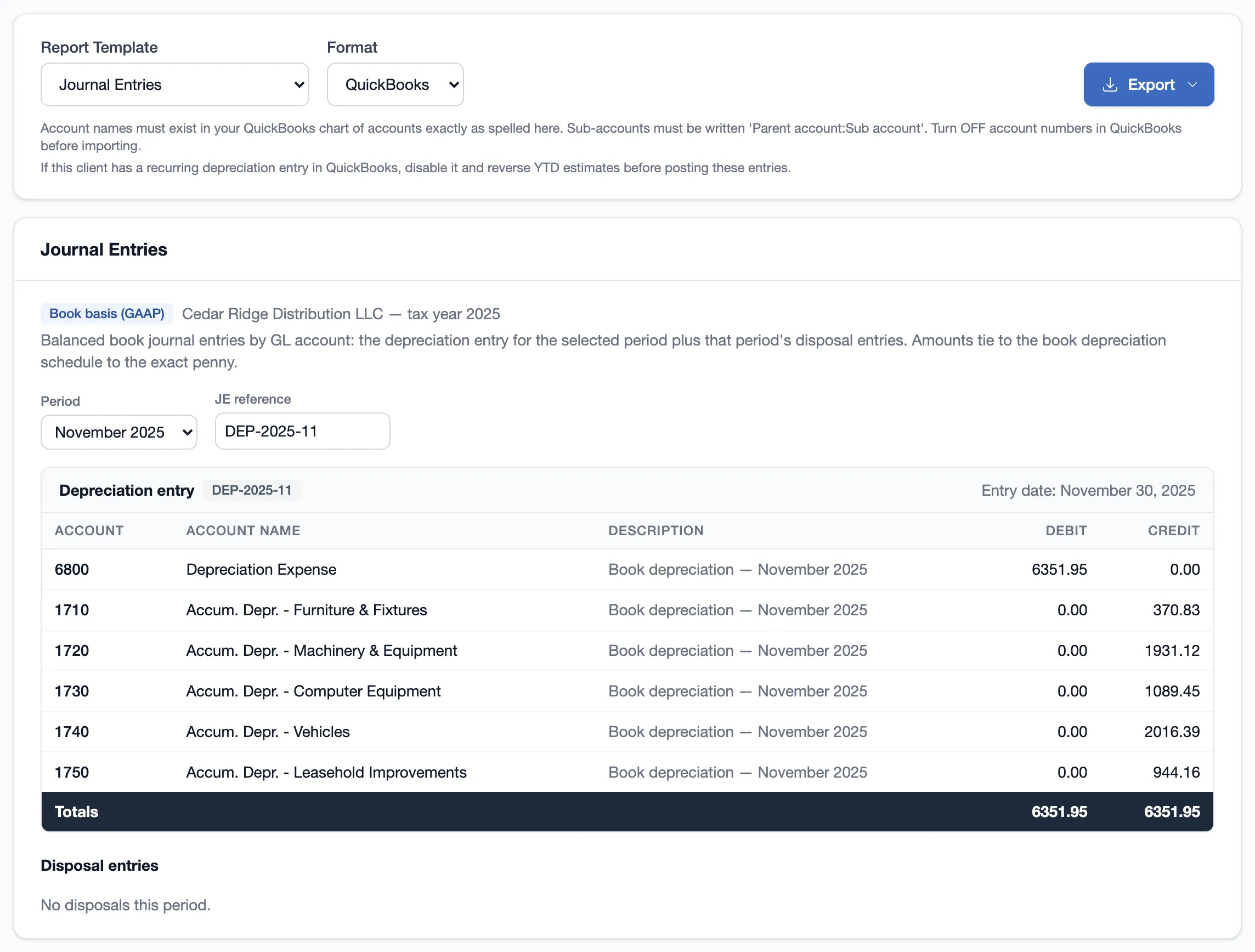Viewport: 1255px width, 952px height.
Task: Click the DEP-2025-11 tag beside Depreciation entry
Action: point(252,491)
